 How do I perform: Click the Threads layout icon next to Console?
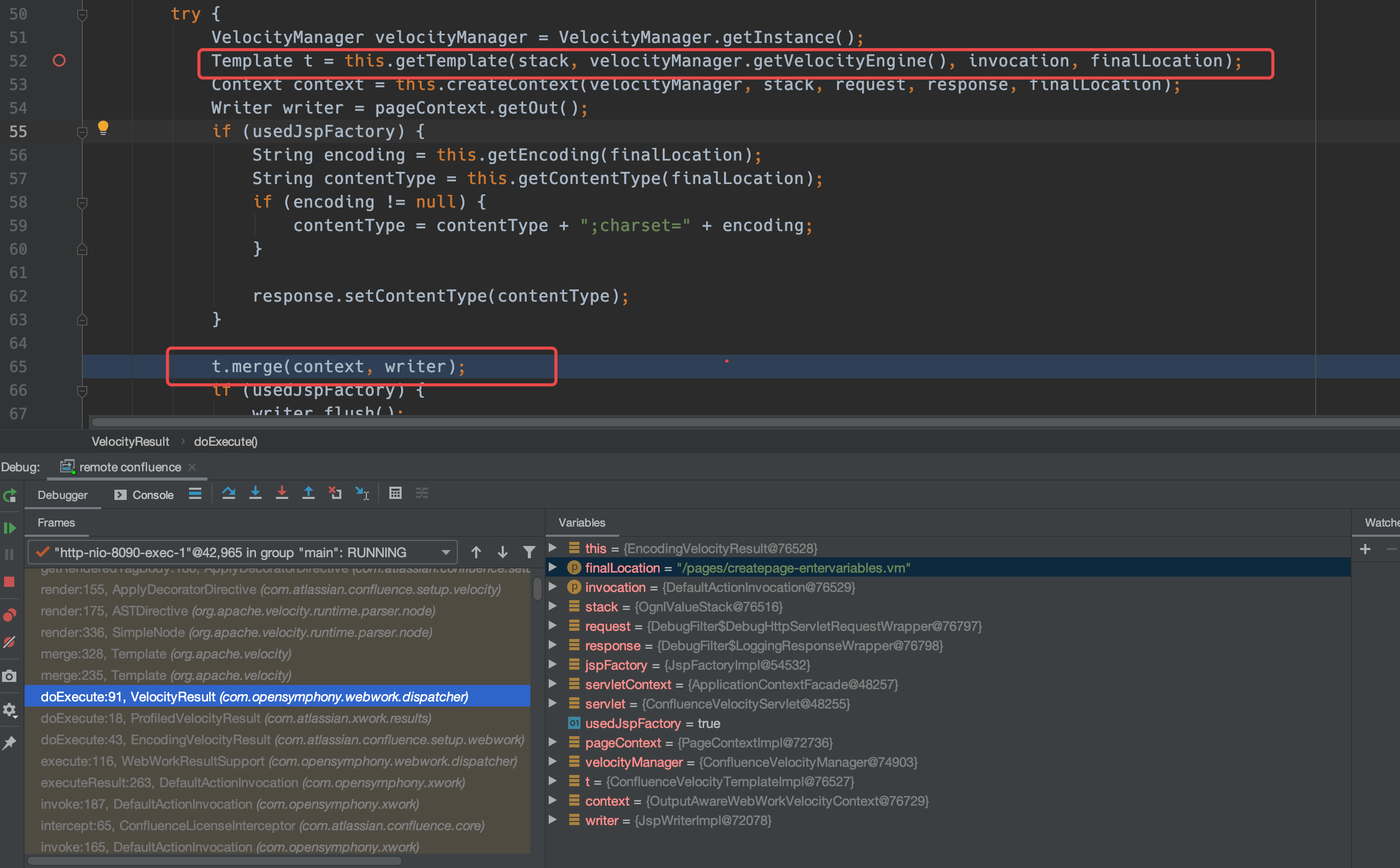tap(195, 494)
